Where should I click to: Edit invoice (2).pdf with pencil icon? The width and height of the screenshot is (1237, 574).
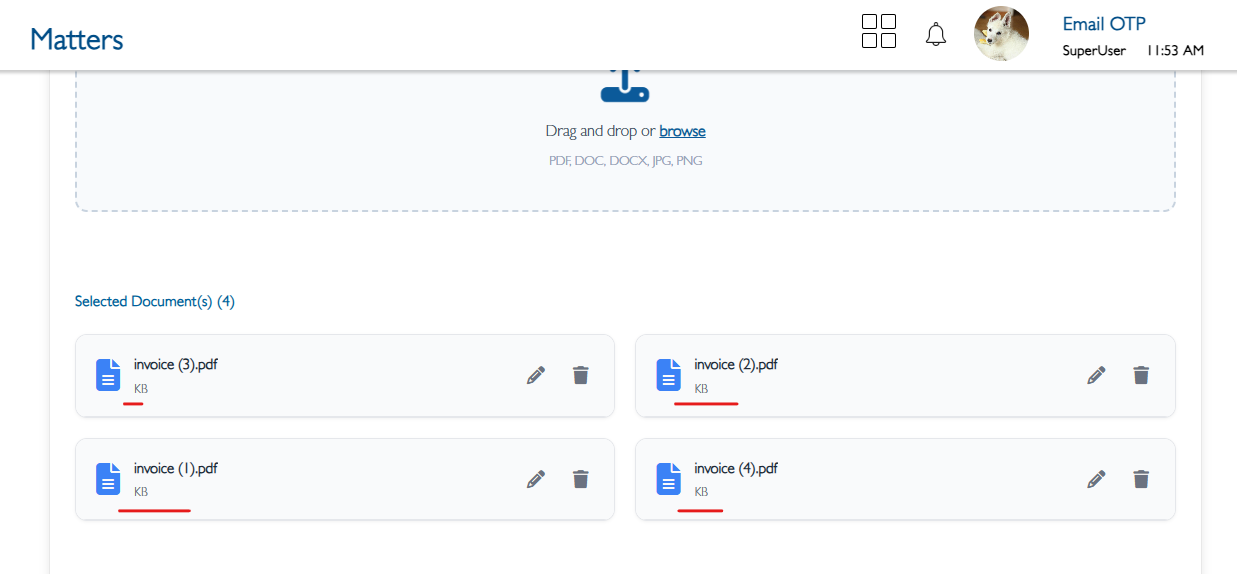1097,375
